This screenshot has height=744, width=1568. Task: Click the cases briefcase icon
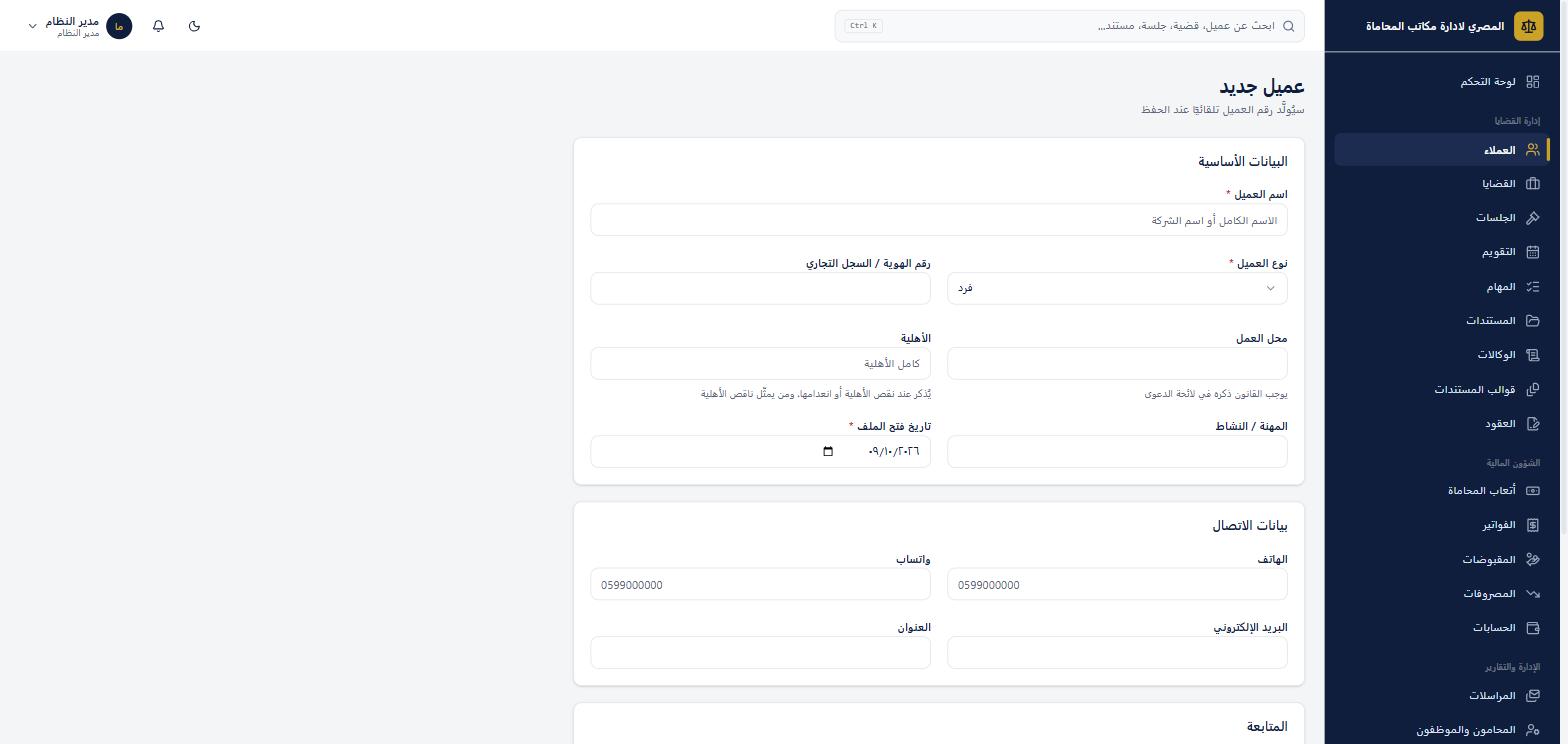coord(1533,184)
